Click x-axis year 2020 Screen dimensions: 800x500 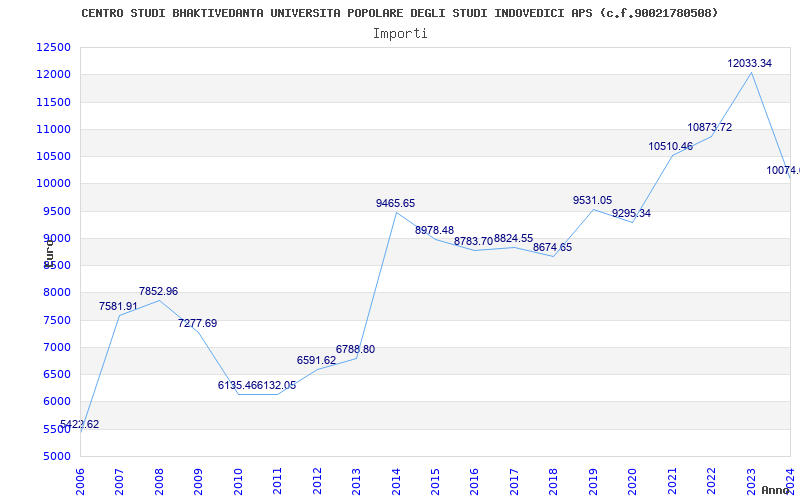click(x=632, y=481)
